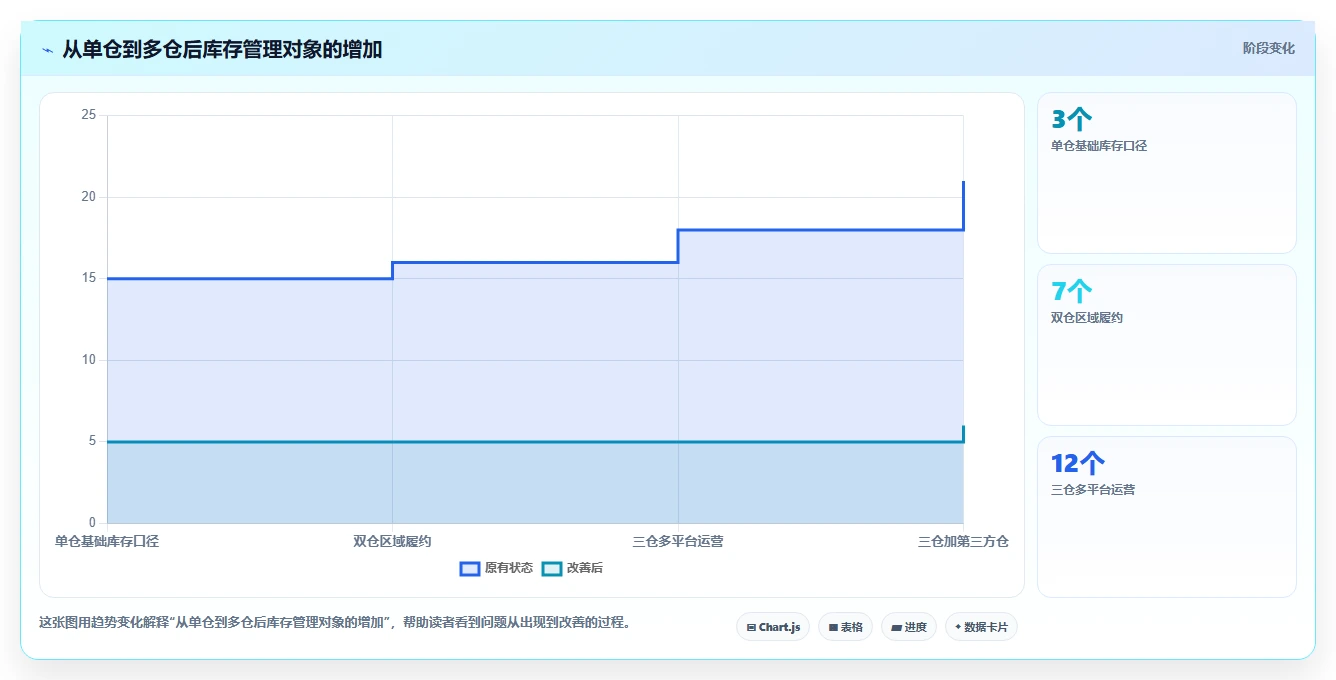Click the 数据卡片 tag star icon
Viewport: 1336px width, 680px height.
[958, 627]
